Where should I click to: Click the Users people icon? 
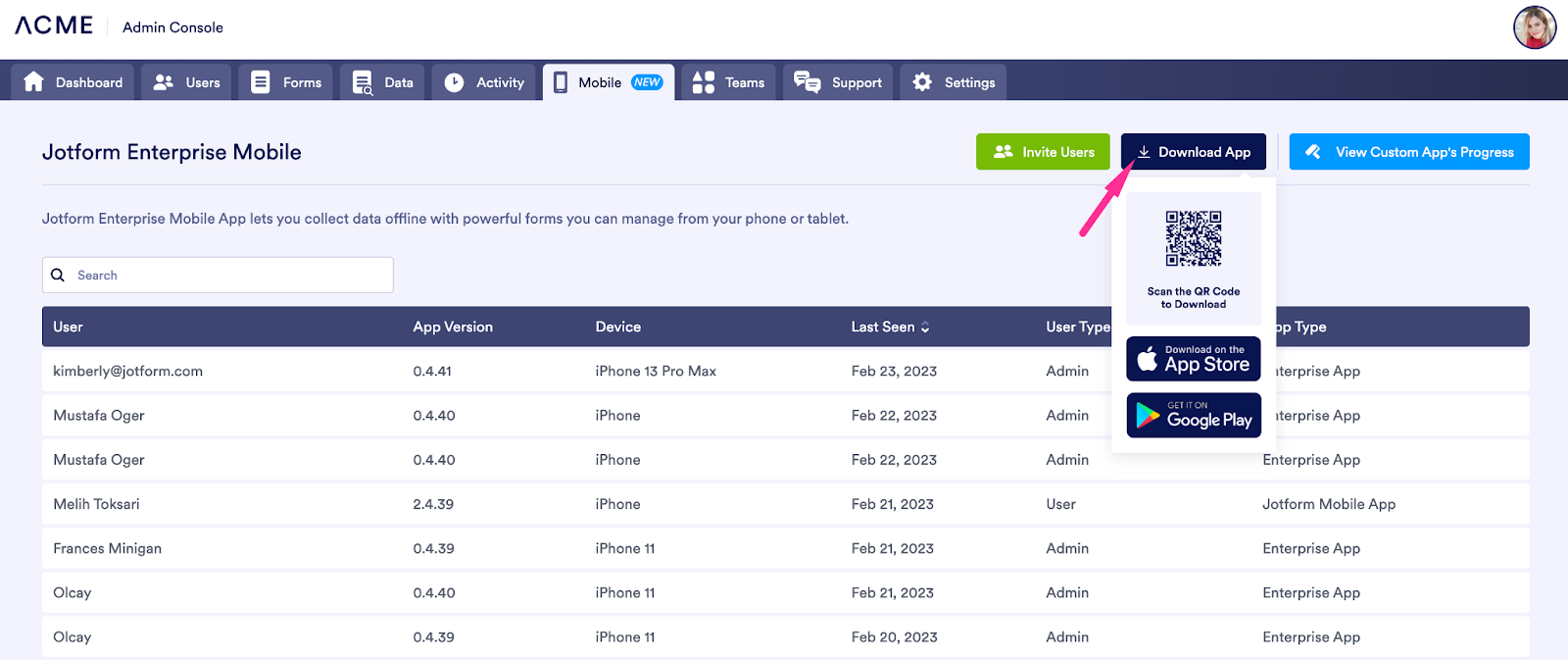(164, 82)
